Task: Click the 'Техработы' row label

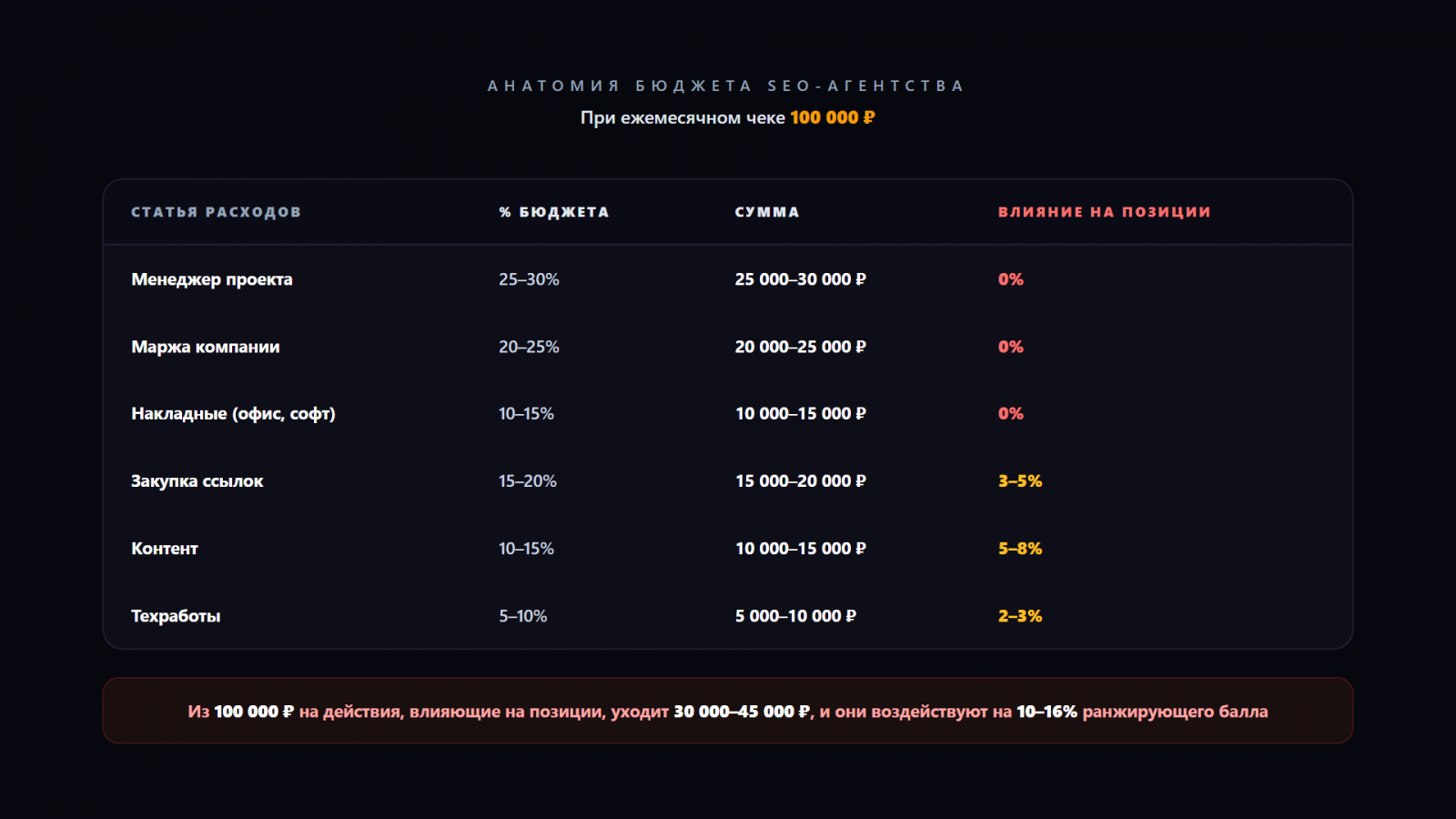Action: 176,616
